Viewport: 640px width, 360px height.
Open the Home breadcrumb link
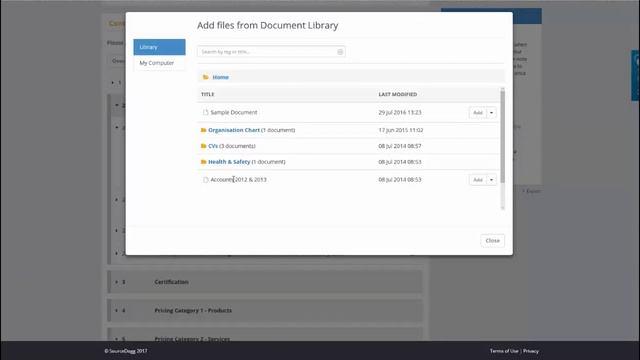click(220, 77)
